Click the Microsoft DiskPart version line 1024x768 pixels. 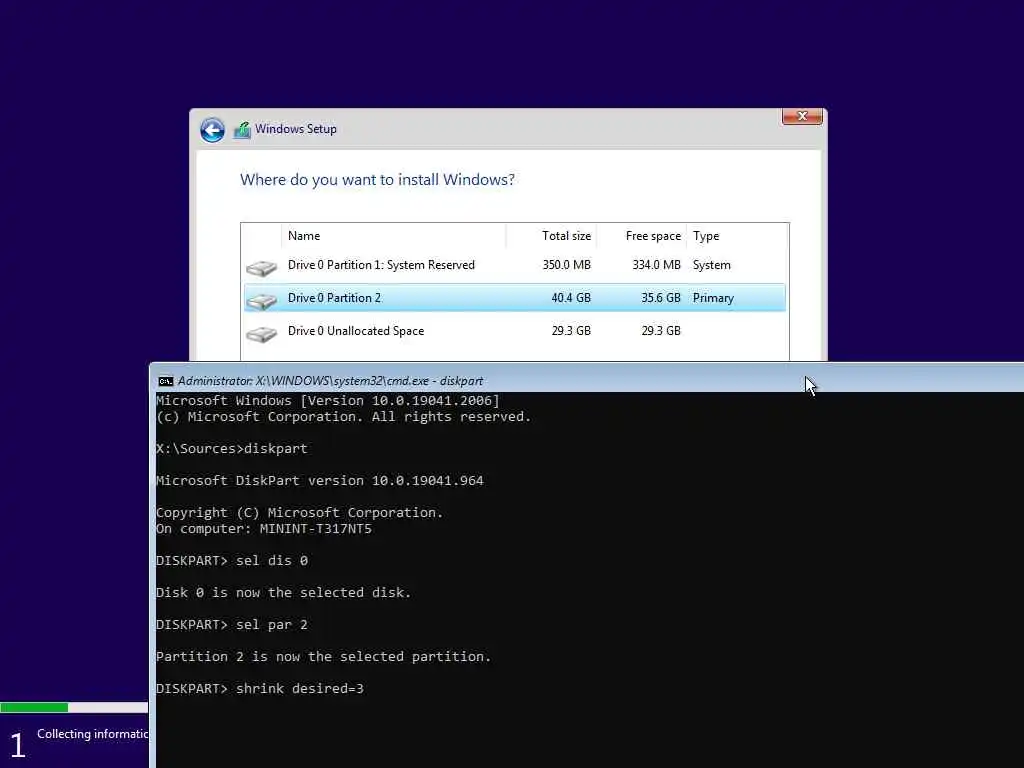[320, 481]
